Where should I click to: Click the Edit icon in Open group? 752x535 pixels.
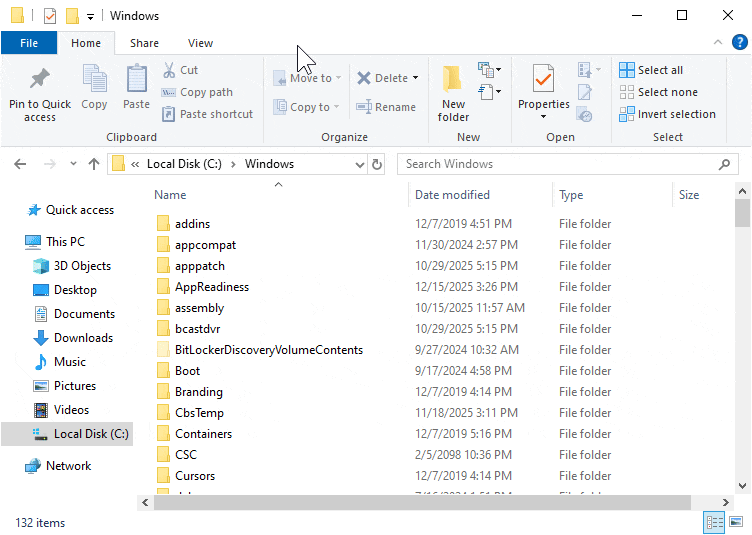click(585, 92)
